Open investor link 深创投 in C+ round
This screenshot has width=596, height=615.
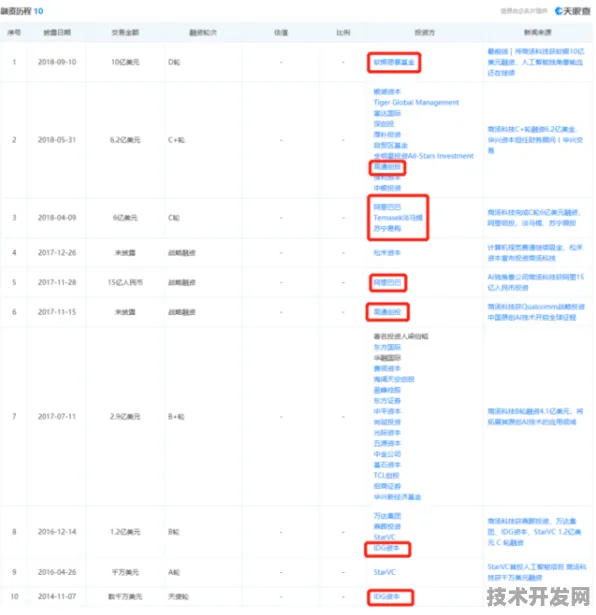point(384,124)
